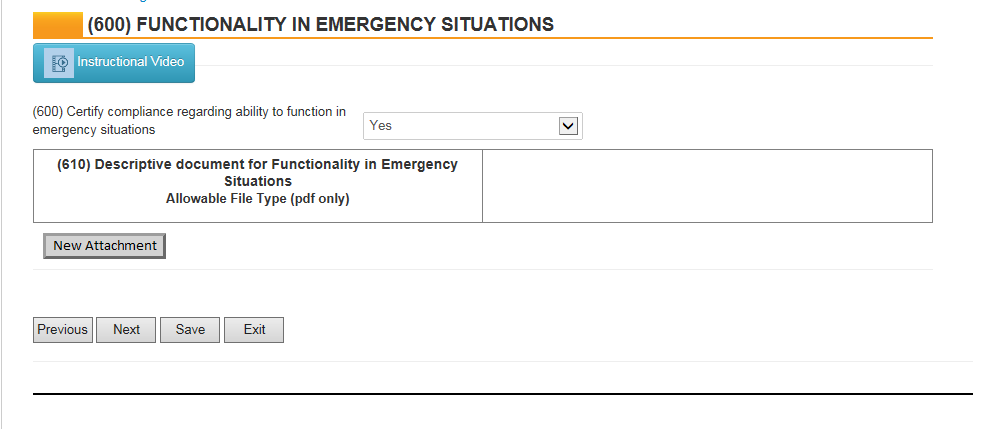Open the Instructional Video button label

(130, 62)
